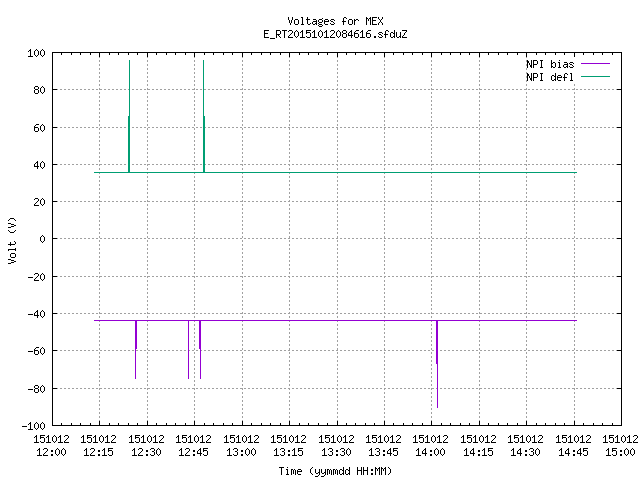
Task: Click the 'NPI bias' legend label
Action: (550, 64)
